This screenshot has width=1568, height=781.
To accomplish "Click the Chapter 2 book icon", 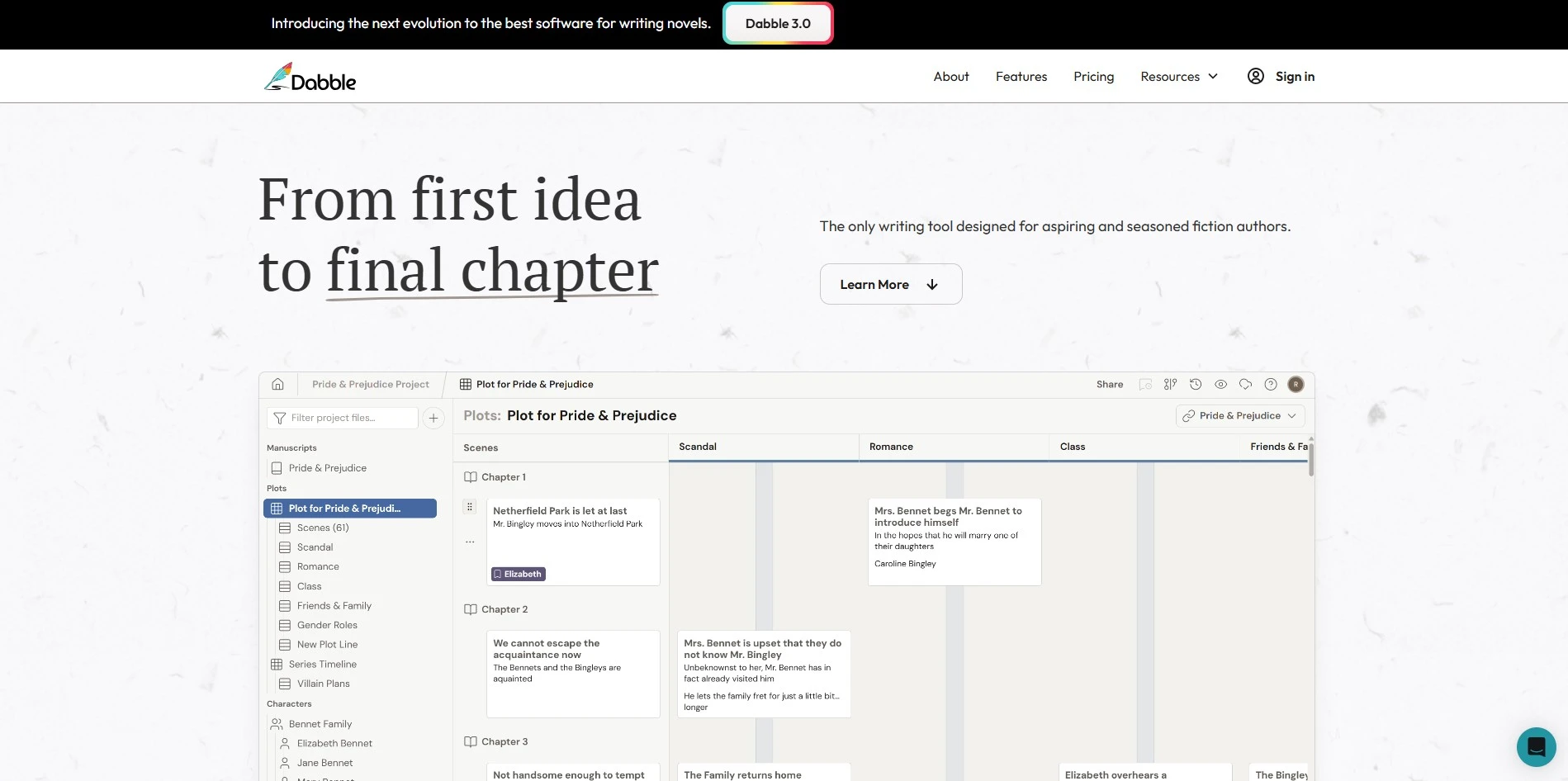I will 471,609.
